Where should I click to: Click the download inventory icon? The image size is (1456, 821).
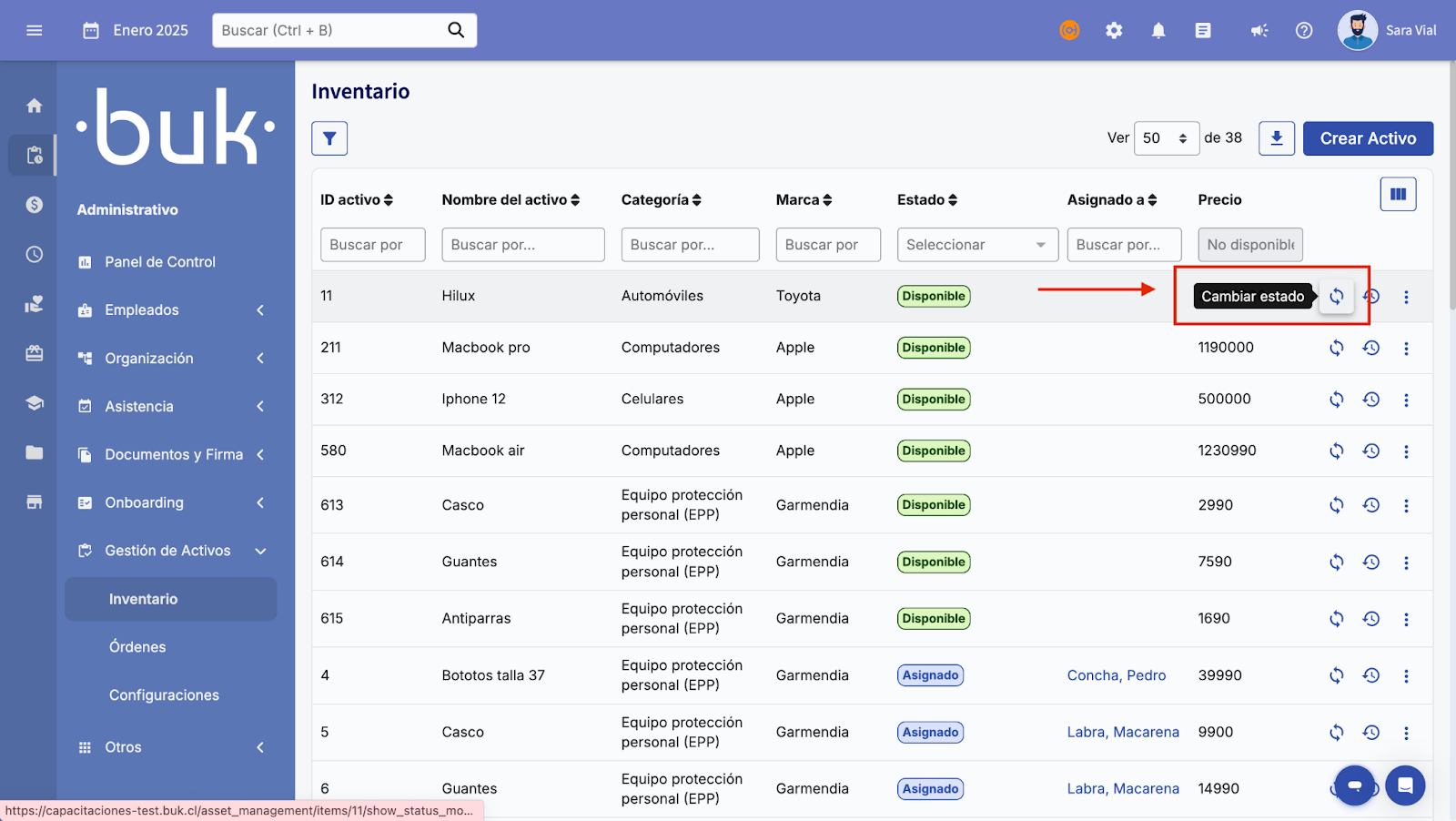[x=1276, y=138]
